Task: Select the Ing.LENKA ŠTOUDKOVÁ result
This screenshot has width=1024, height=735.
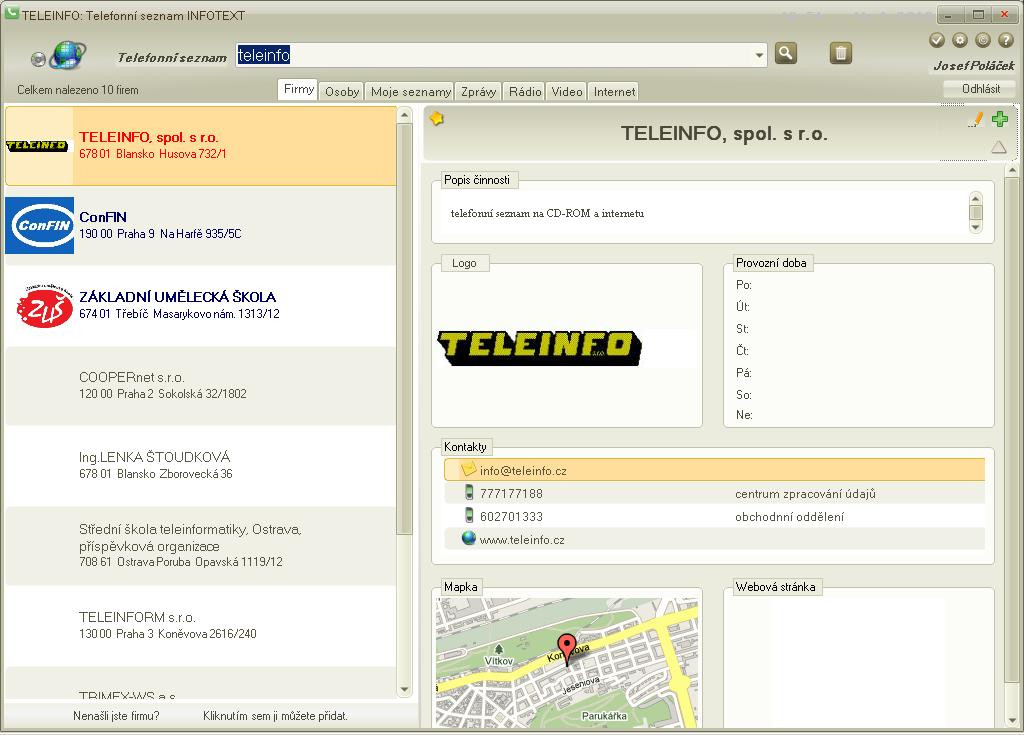Action: click(200, 465)
